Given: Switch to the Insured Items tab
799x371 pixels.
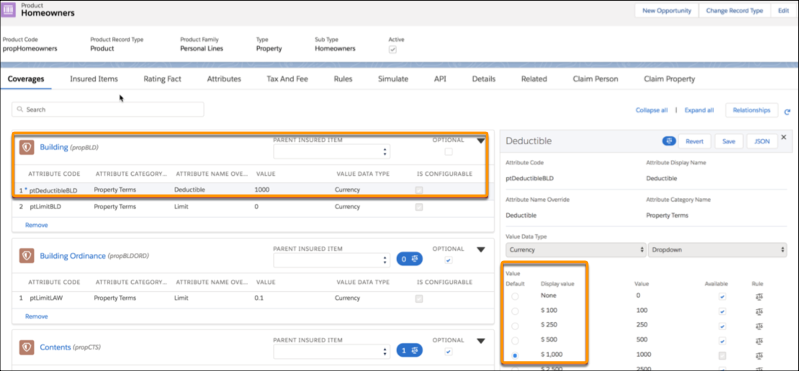Looking at the screenshot, I should pos(94,79).
